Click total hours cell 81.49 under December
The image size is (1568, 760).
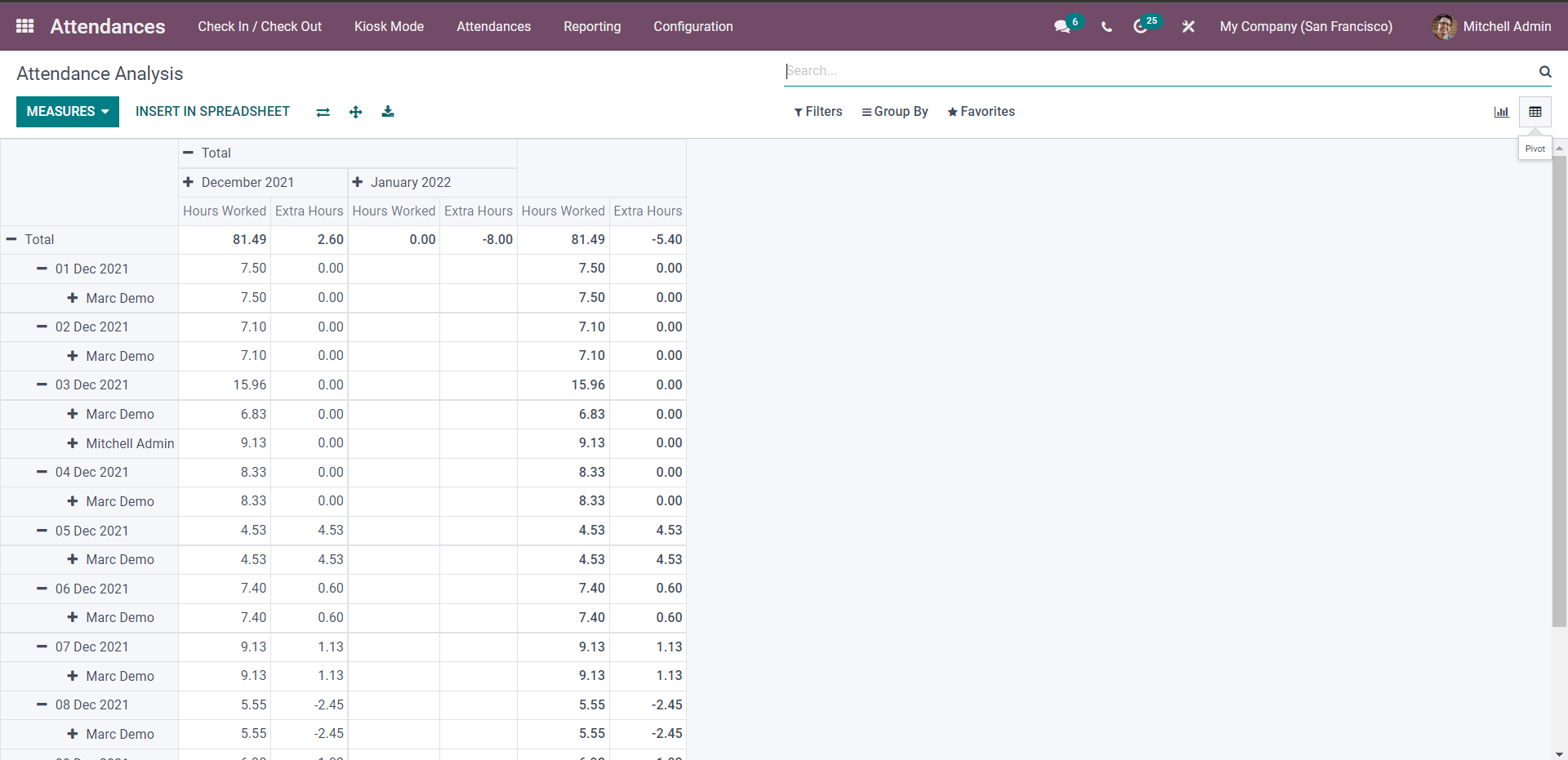[x=225, y=240]
